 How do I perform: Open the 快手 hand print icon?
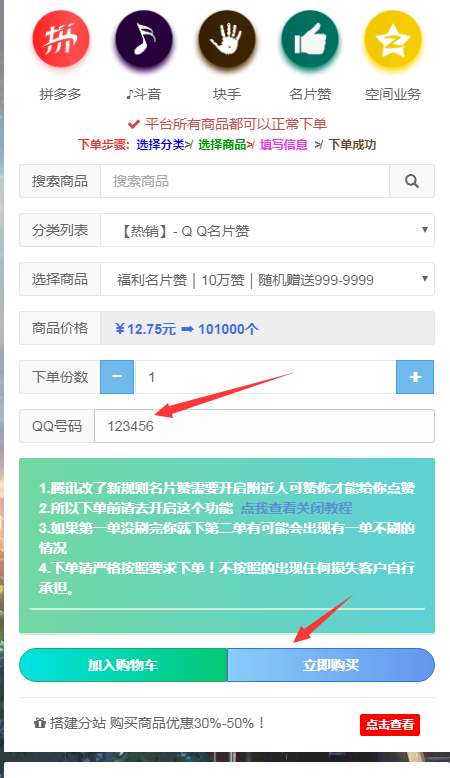click(x=227, y=39)
